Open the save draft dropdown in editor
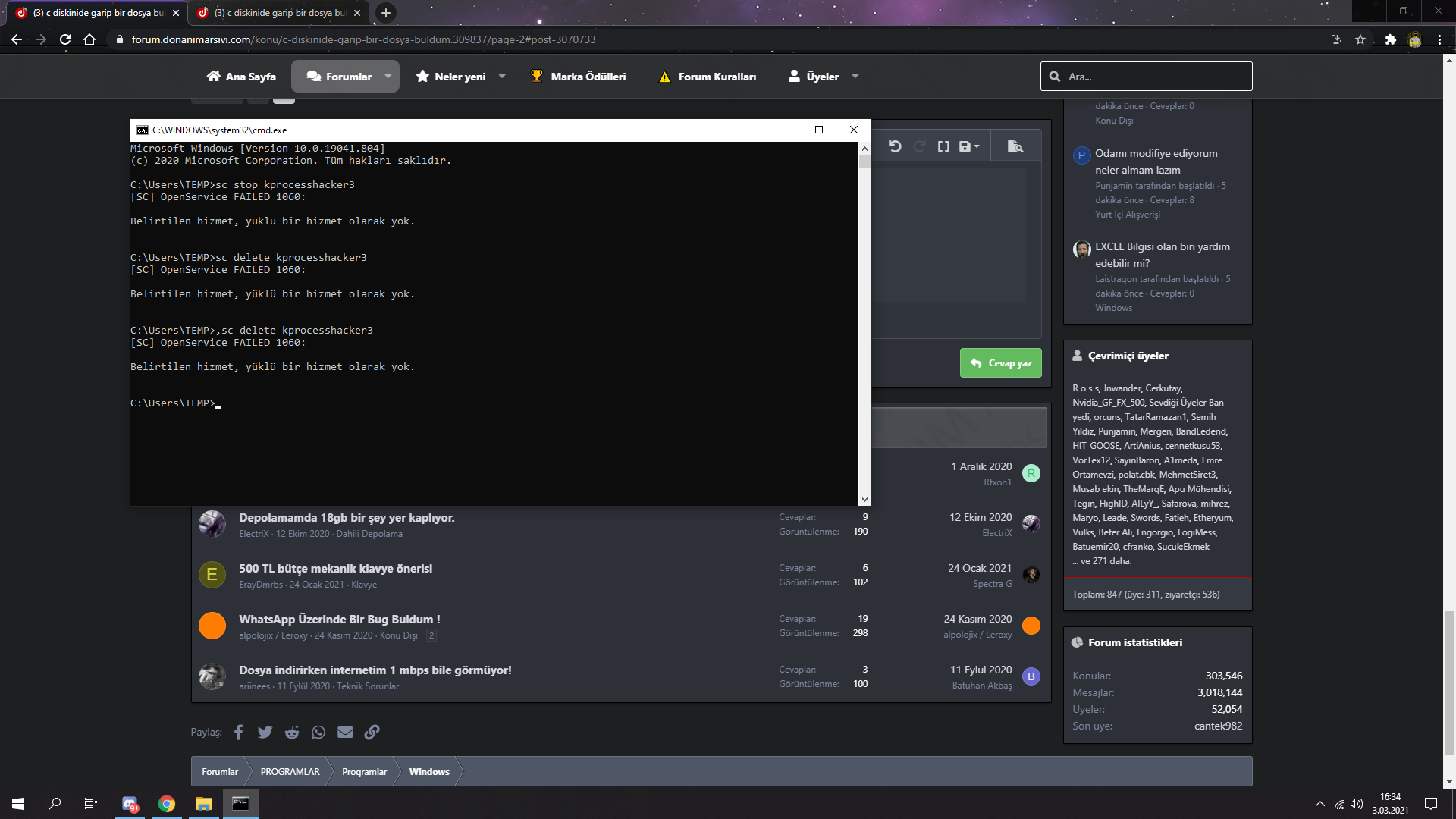The image size is (1456, 819). pos(969,146)
